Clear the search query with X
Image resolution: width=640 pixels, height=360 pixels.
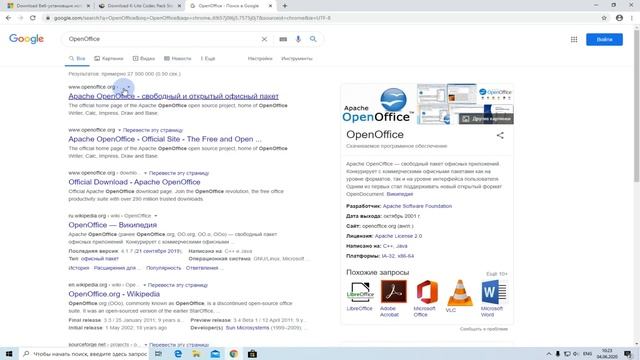pos(264,39)
